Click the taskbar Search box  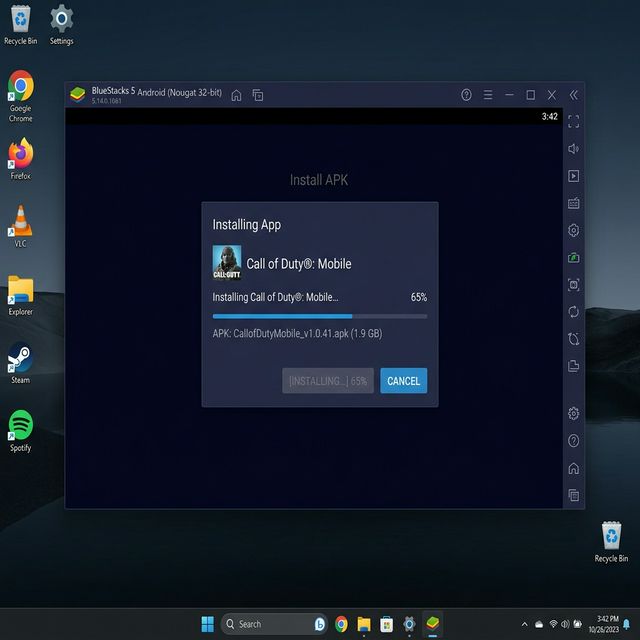(x=274, y=624)
